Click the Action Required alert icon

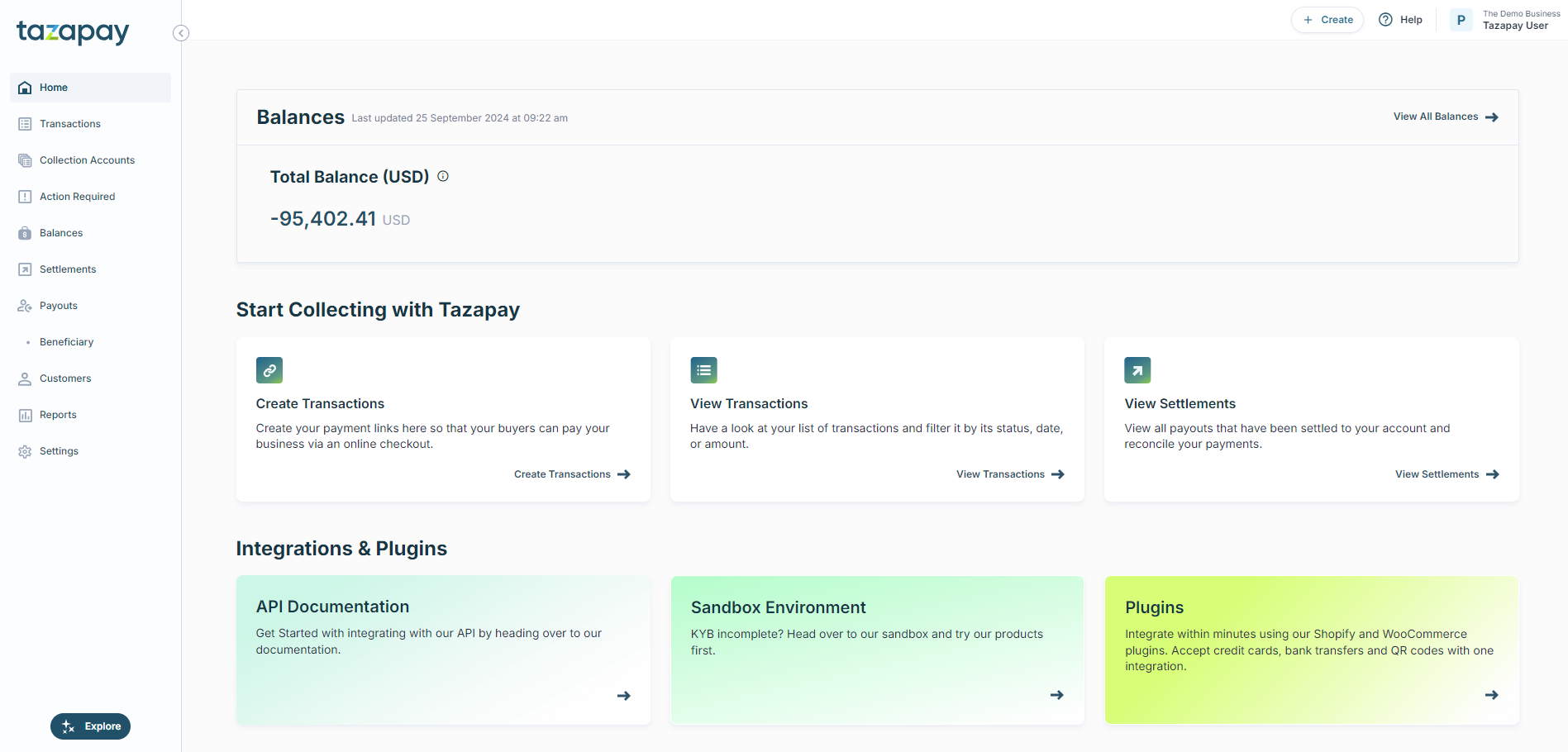(x=25, y=197)
